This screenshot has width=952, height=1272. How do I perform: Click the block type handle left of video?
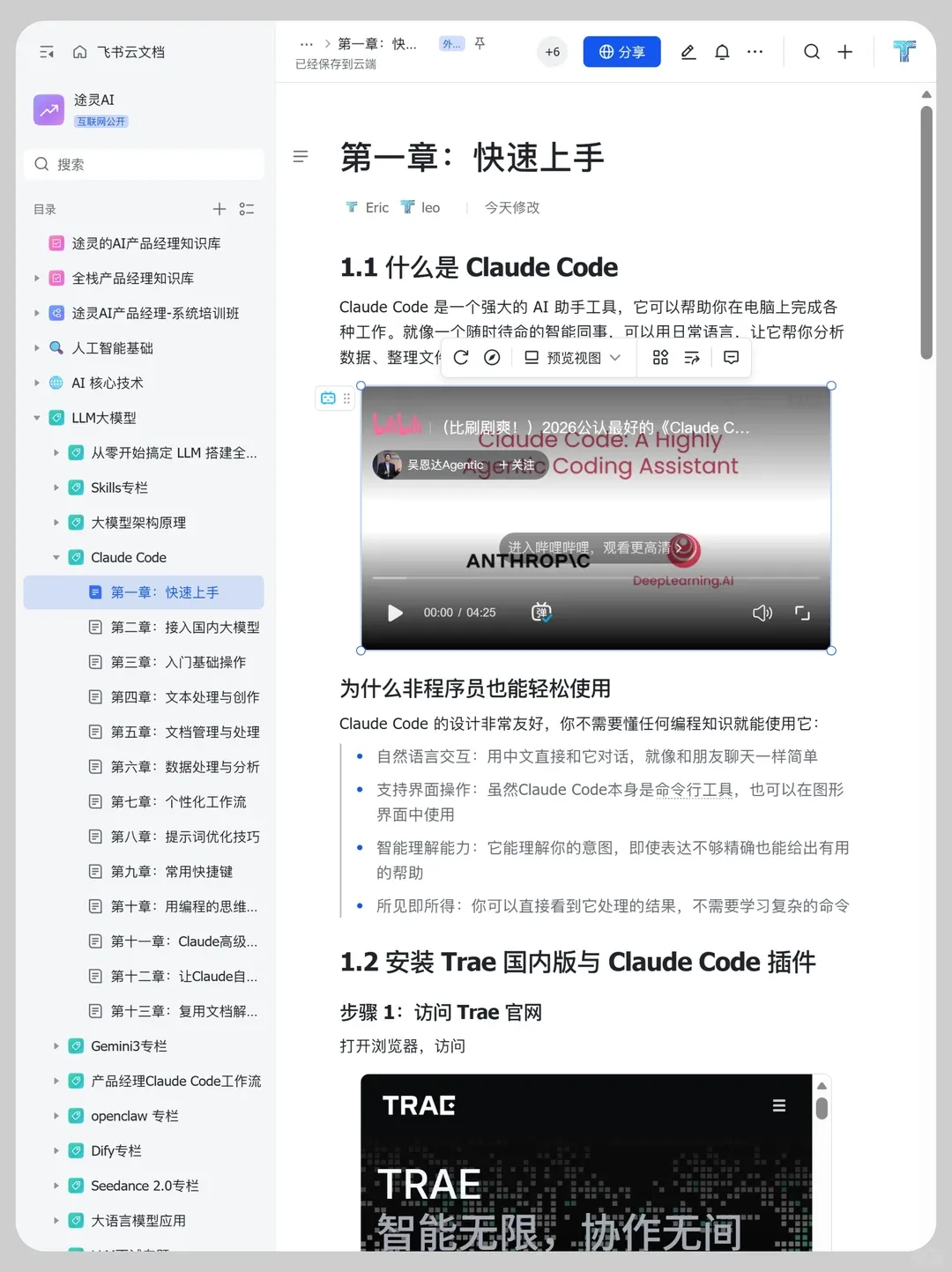point(335,398)
